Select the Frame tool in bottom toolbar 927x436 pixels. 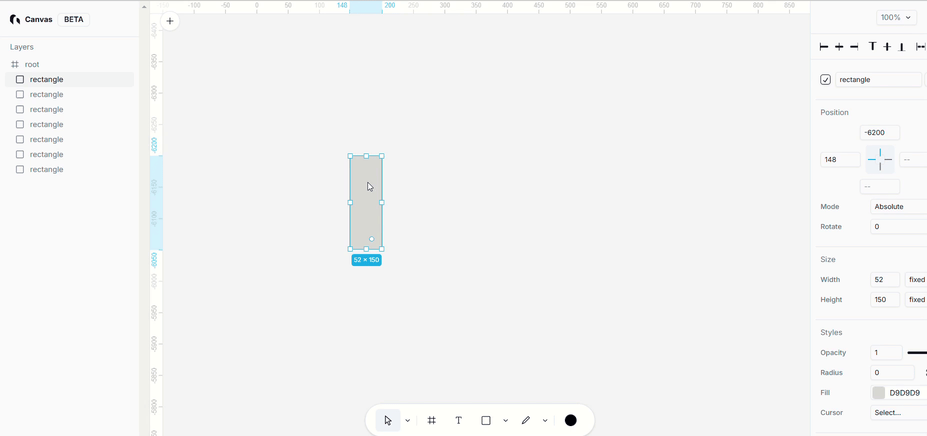(x=432, y=421)
